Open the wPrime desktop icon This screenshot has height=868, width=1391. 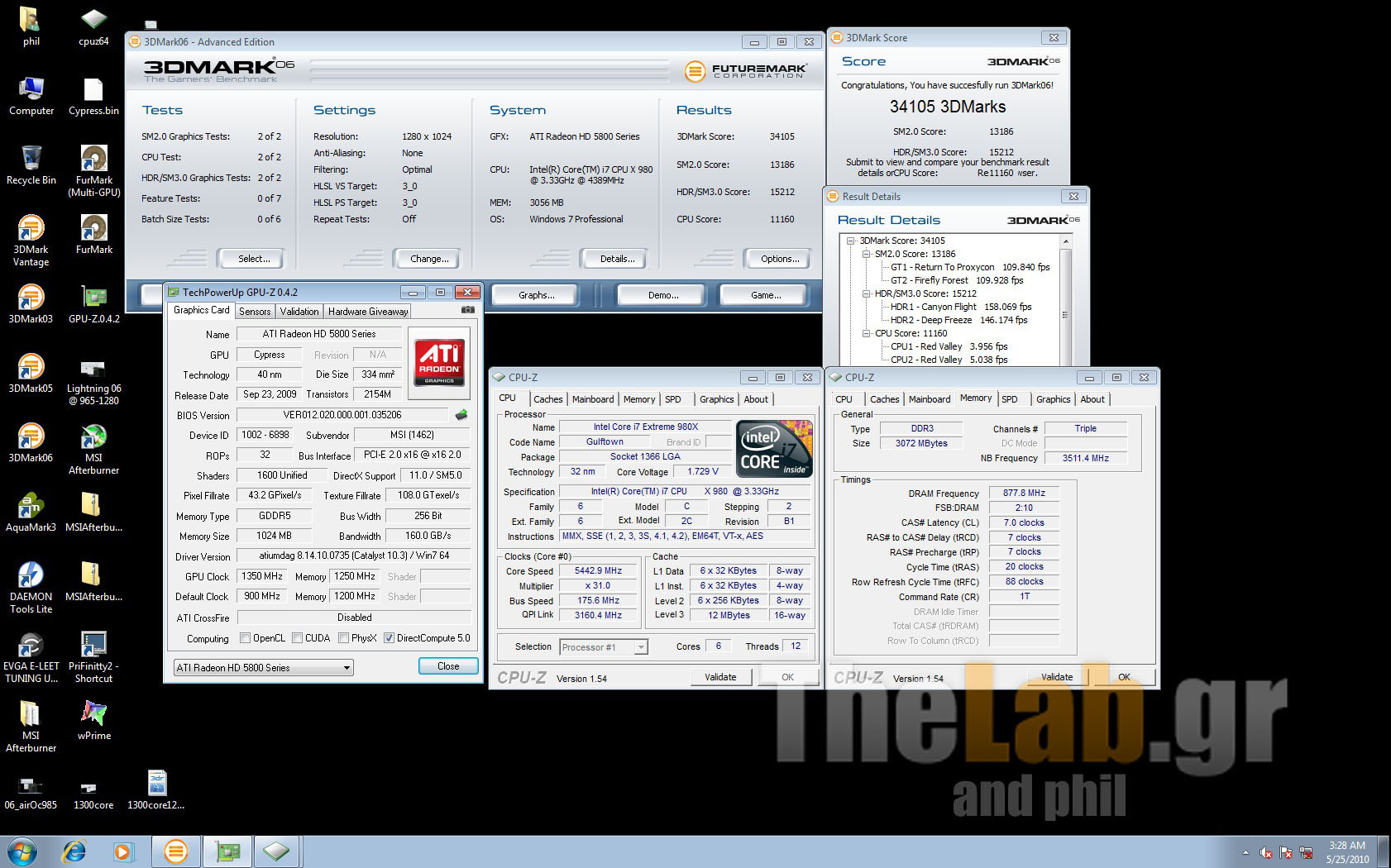(x=94, y=714)
